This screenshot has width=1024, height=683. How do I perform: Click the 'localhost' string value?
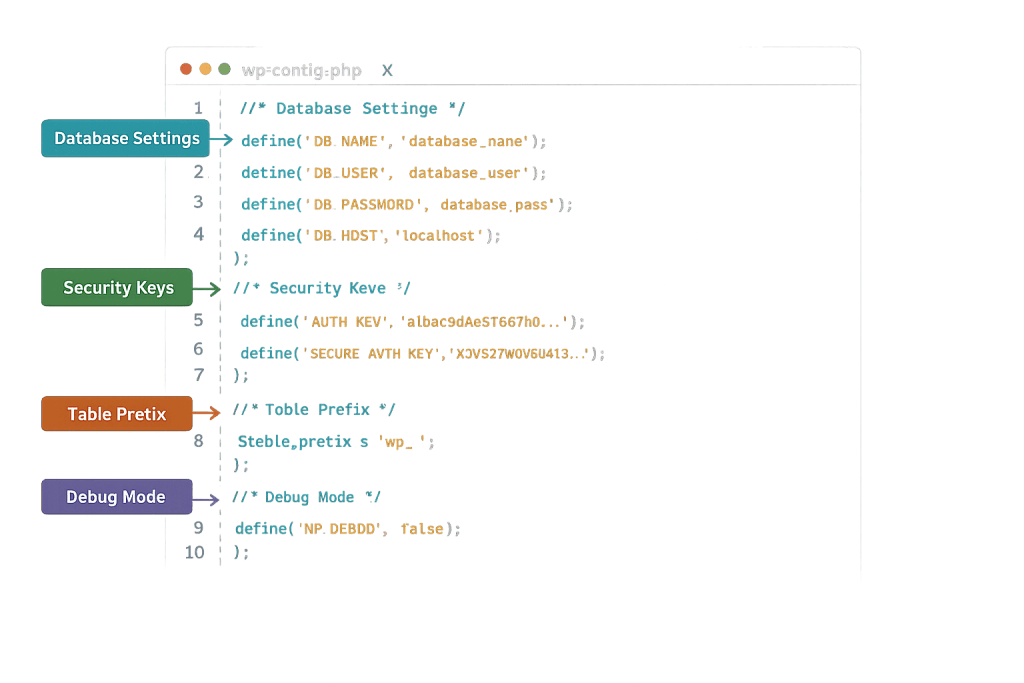coord(438,236)
